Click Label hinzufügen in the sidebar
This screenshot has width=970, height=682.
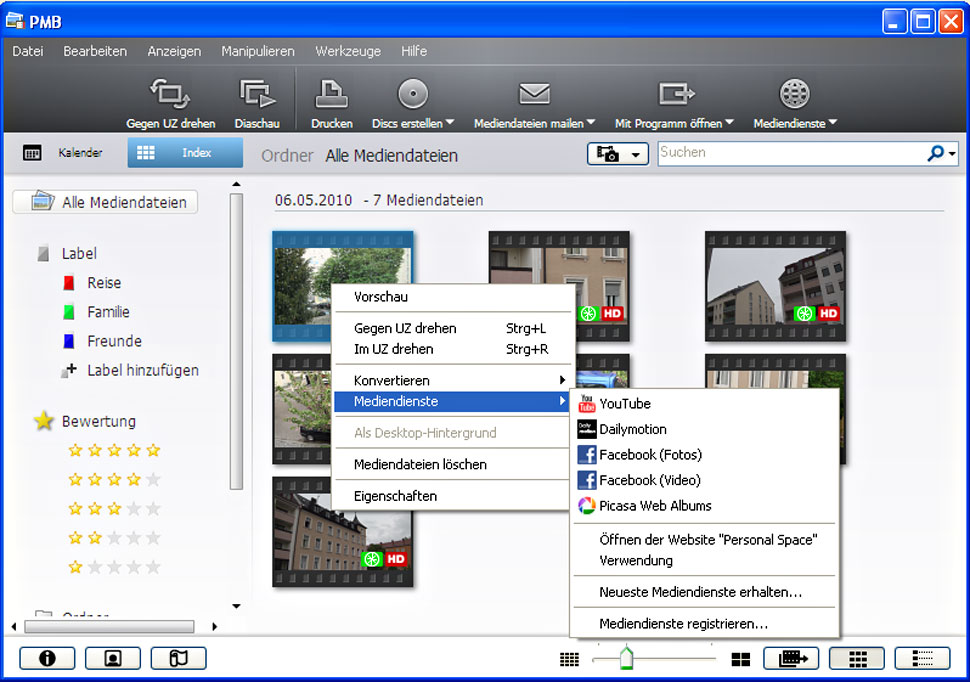coord(142,370)
